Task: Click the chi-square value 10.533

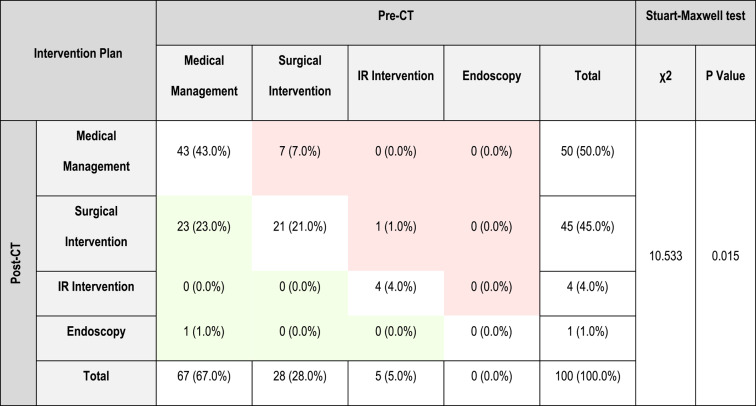Action: [664, 255]
